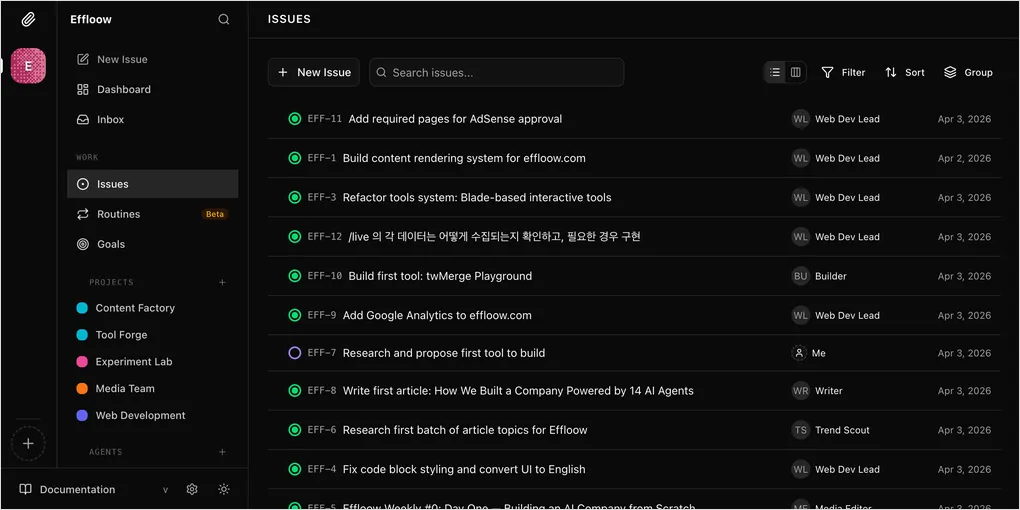
Task: Click the status circle of EFF-12
Action: coord(295,237)
